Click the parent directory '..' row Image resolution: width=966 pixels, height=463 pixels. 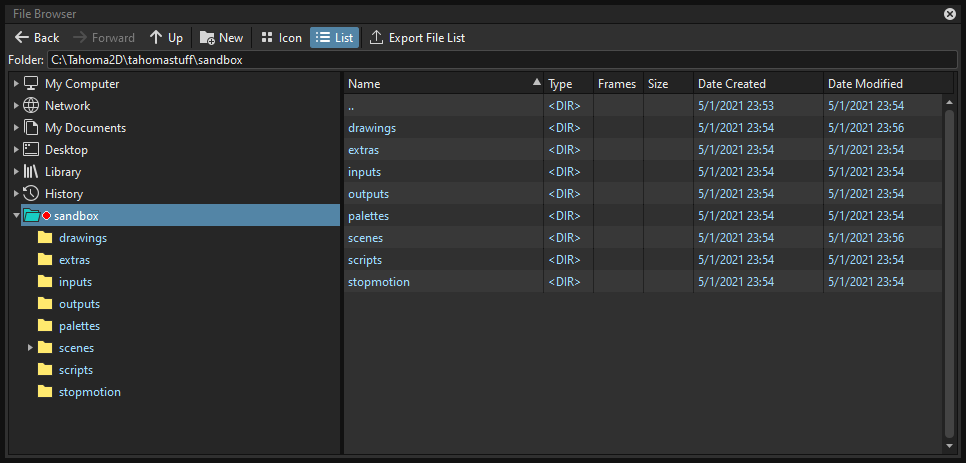point(643,106)
